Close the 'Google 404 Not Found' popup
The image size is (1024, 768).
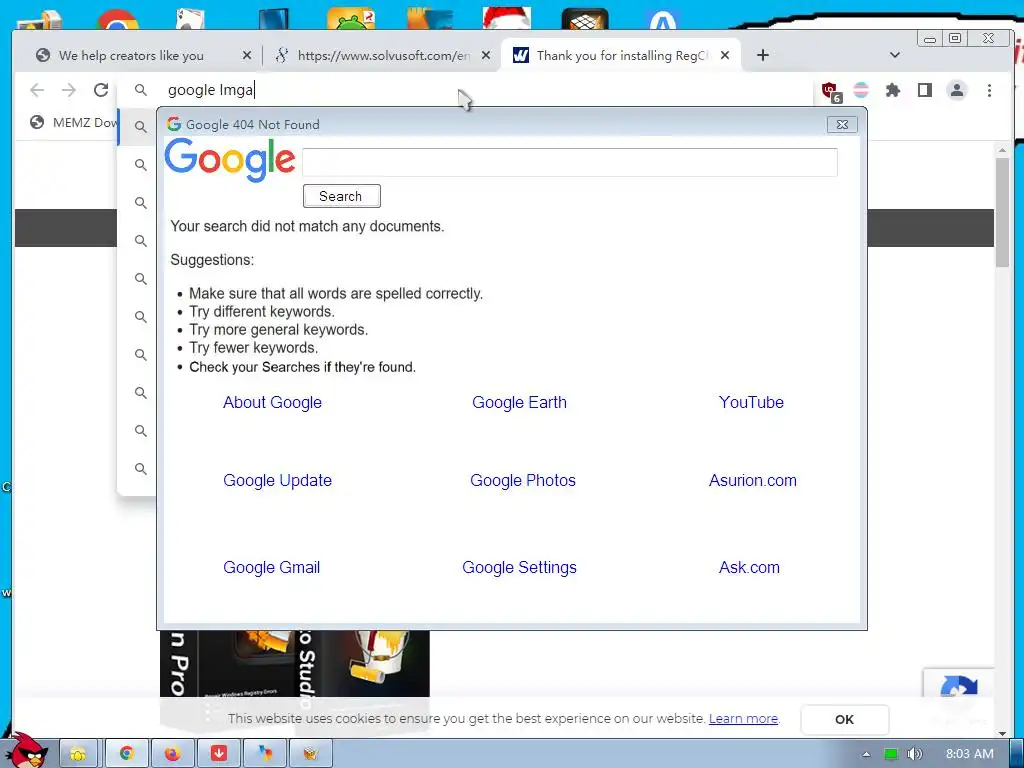[x=842, y=125]
